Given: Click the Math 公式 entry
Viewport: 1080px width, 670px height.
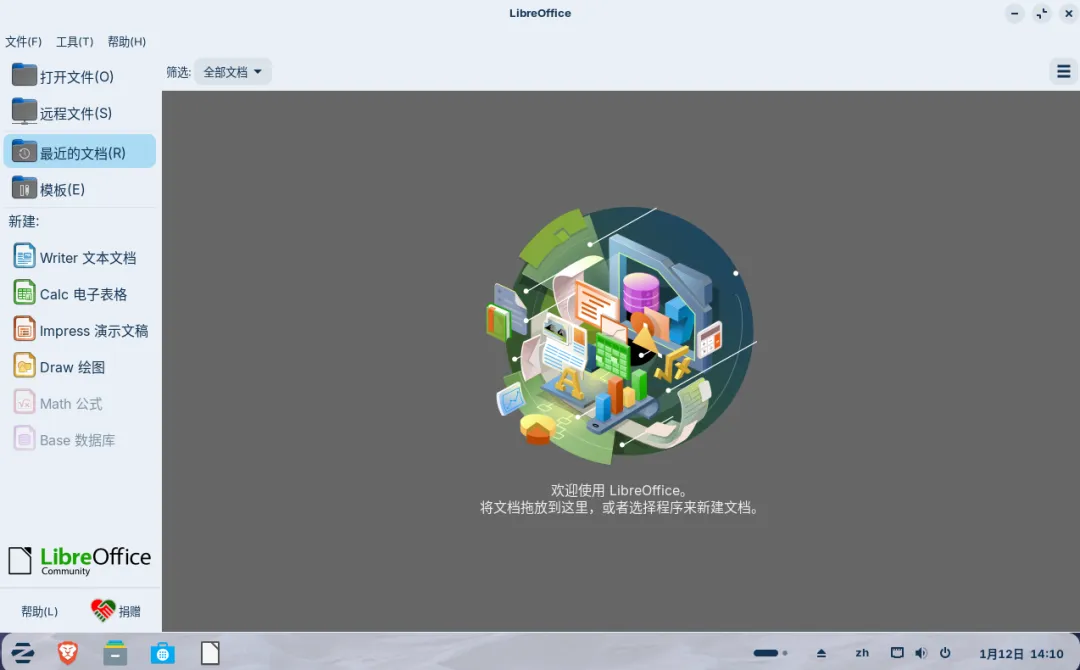Looking at the screenshot, I should tap(80, 403).
